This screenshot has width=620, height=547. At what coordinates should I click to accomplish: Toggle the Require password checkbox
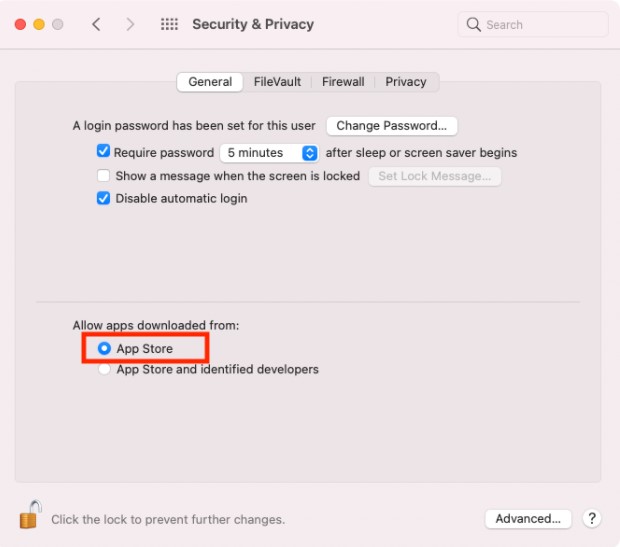coord(103,151)
